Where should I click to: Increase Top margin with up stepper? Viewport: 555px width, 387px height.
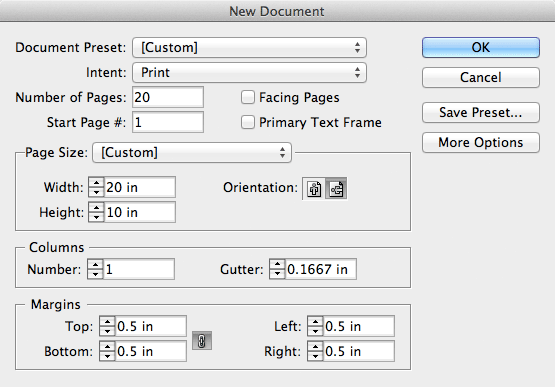pos(107,321)
